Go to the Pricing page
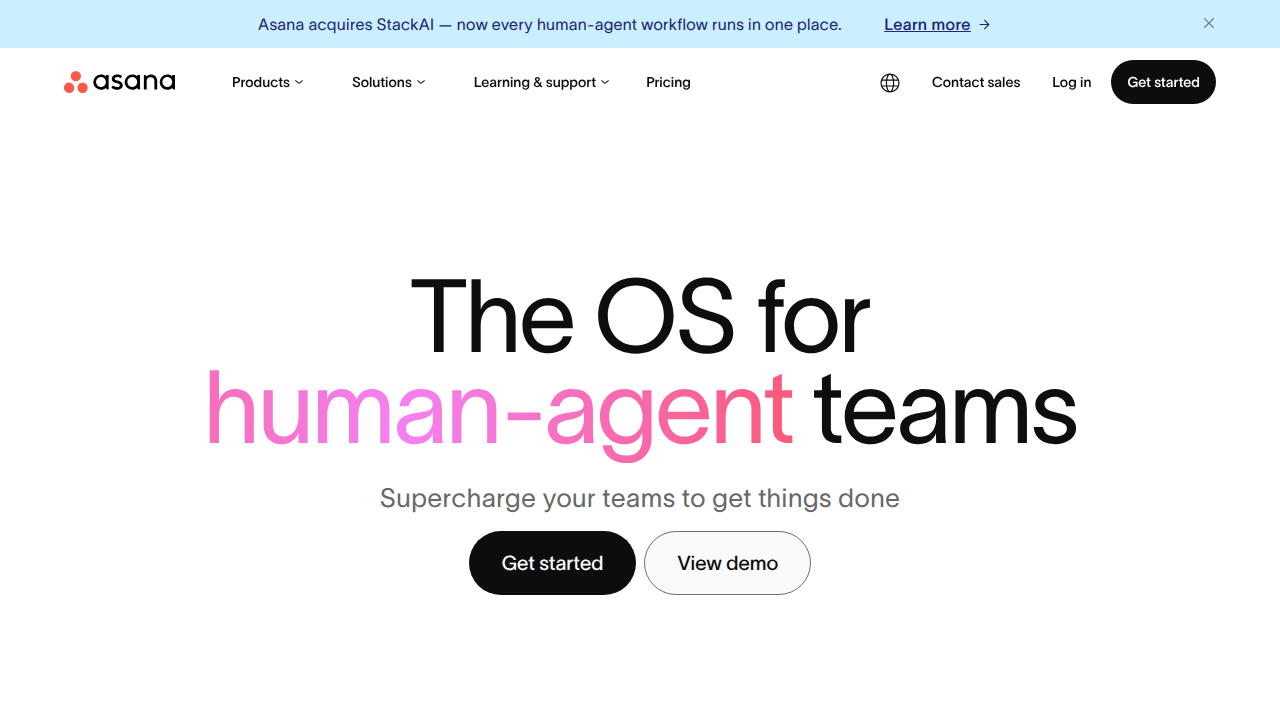Screen dimensions: 1280x720 pos(668,82)
